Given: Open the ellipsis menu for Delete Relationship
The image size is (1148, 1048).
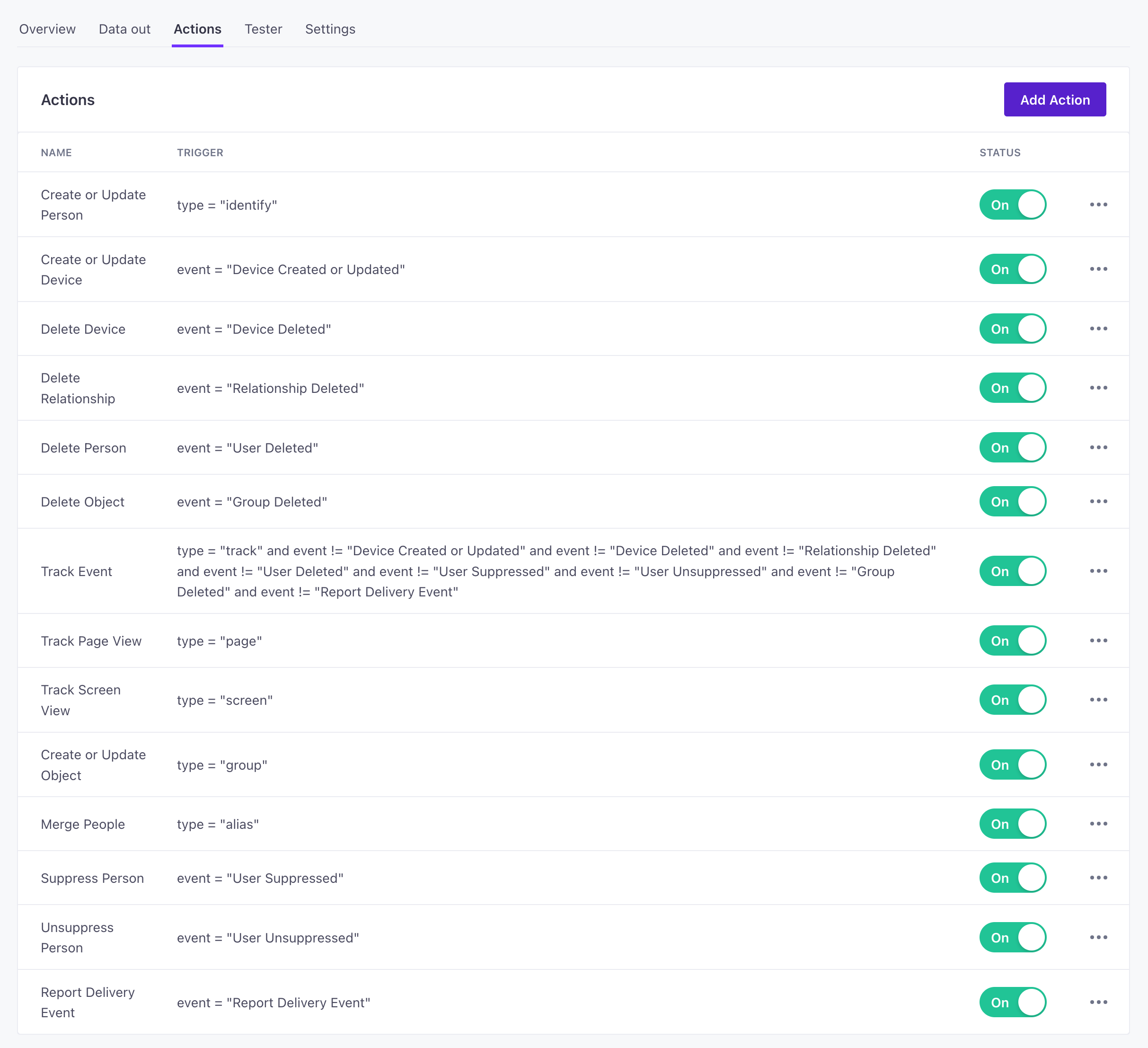Looking at the screenshot, I should [1098, 388].
